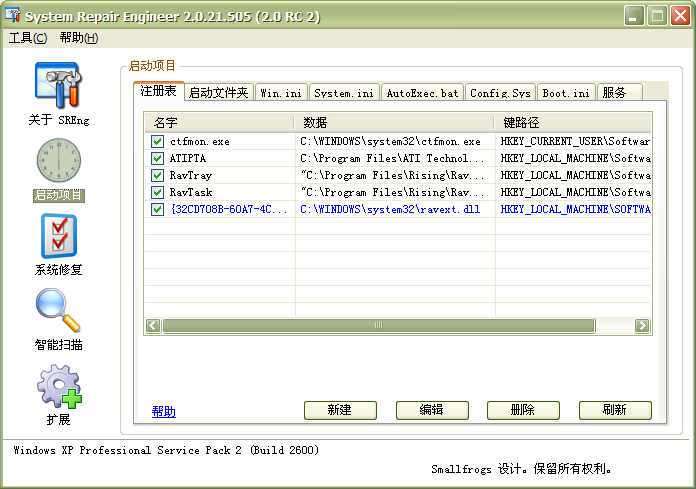
Task: Open the About SREng (关于 SREng) icon
Action: point(59,85)
